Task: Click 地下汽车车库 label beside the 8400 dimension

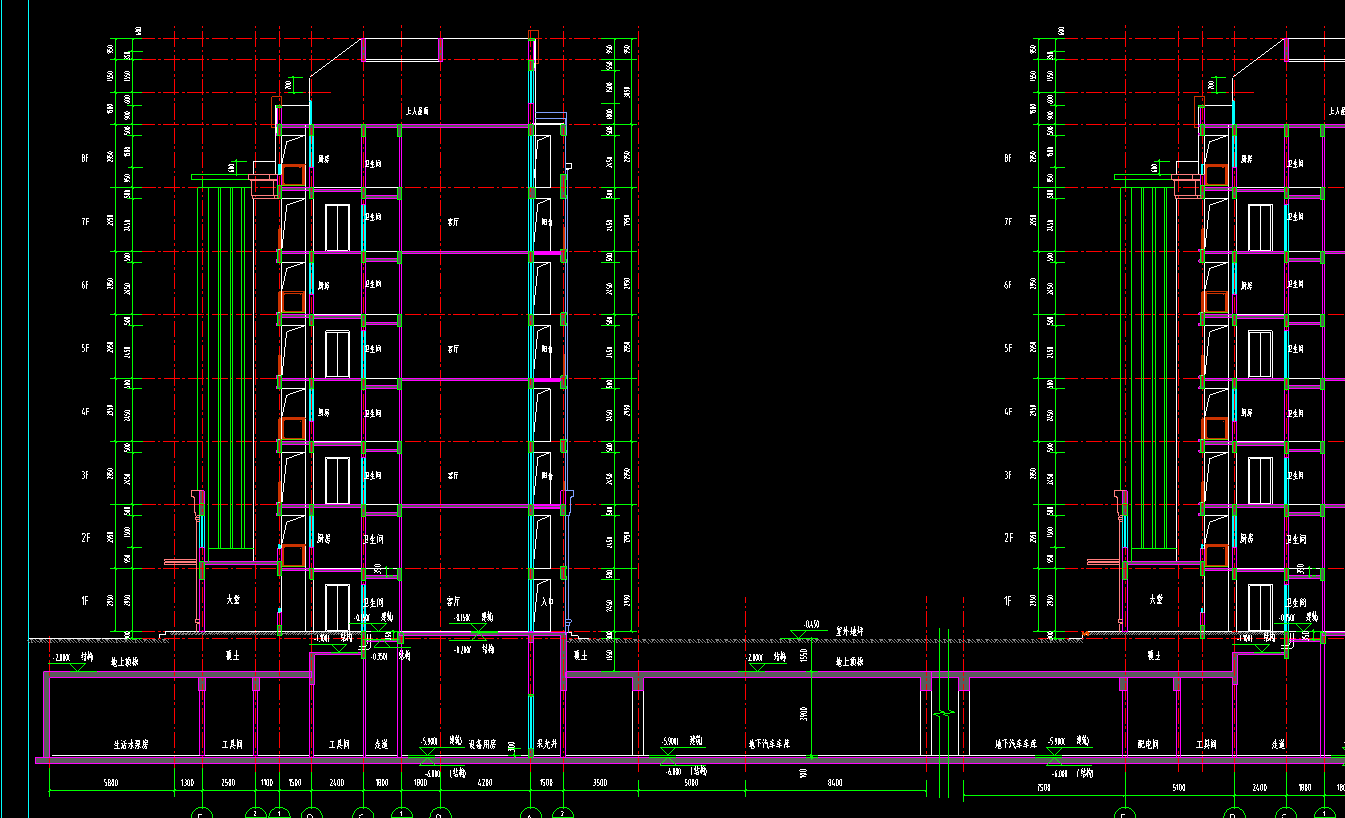Action: [x=770, y=744]
